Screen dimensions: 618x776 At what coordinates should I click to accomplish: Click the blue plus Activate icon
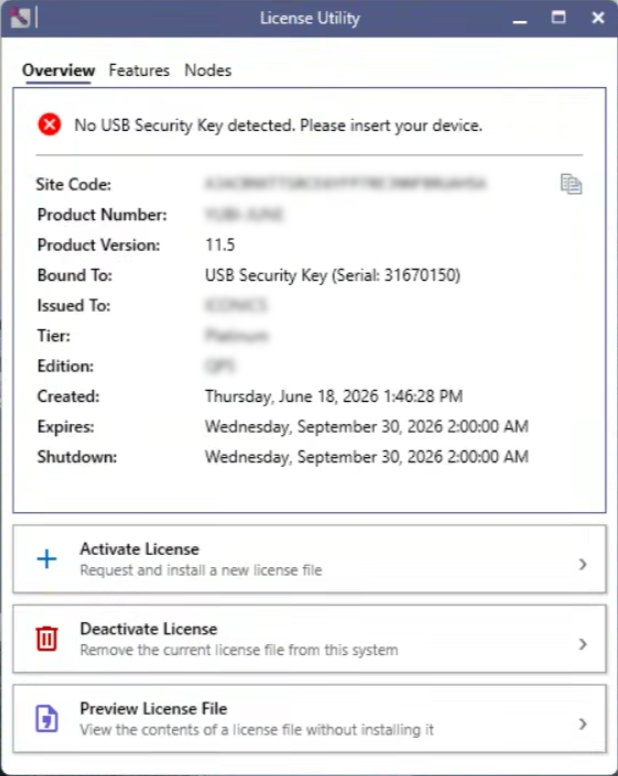point(47,559)
